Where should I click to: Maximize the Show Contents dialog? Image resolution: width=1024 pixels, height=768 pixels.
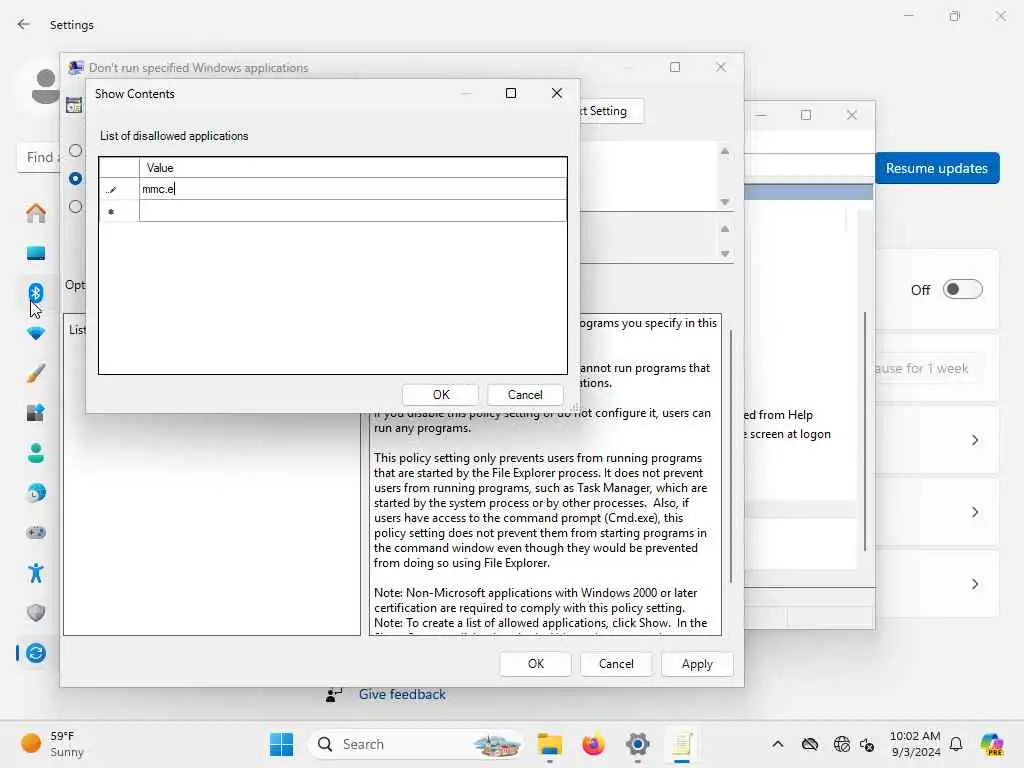click(x=511, y=93)
